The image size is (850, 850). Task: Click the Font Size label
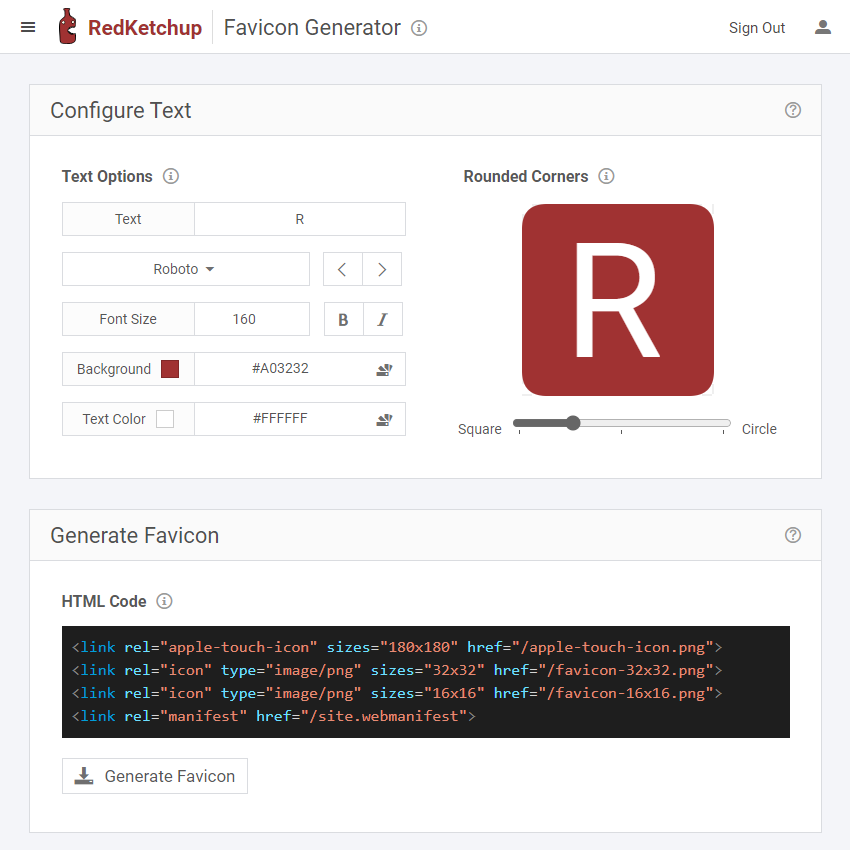(128, 319)
